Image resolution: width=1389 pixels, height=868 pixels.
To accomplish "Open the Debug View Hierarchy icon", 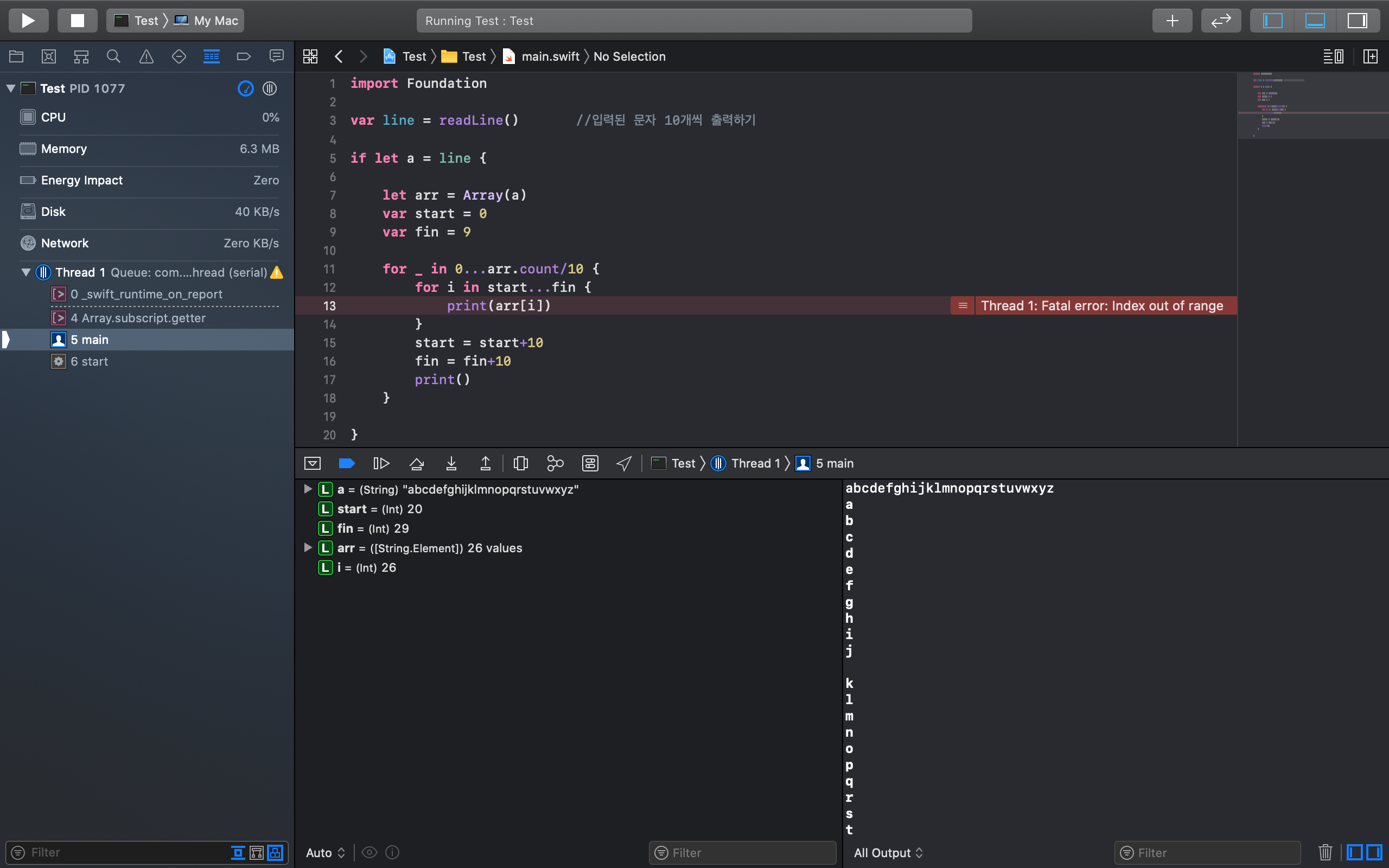I will pos(520,463).
